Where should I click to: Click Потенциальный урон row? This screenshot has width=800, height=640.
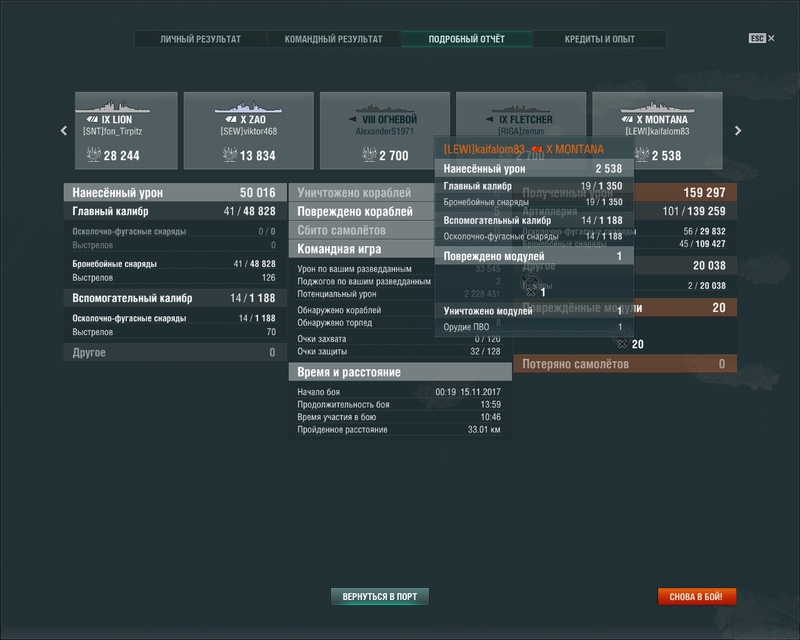pyautogui.click(x=399, y=294)
